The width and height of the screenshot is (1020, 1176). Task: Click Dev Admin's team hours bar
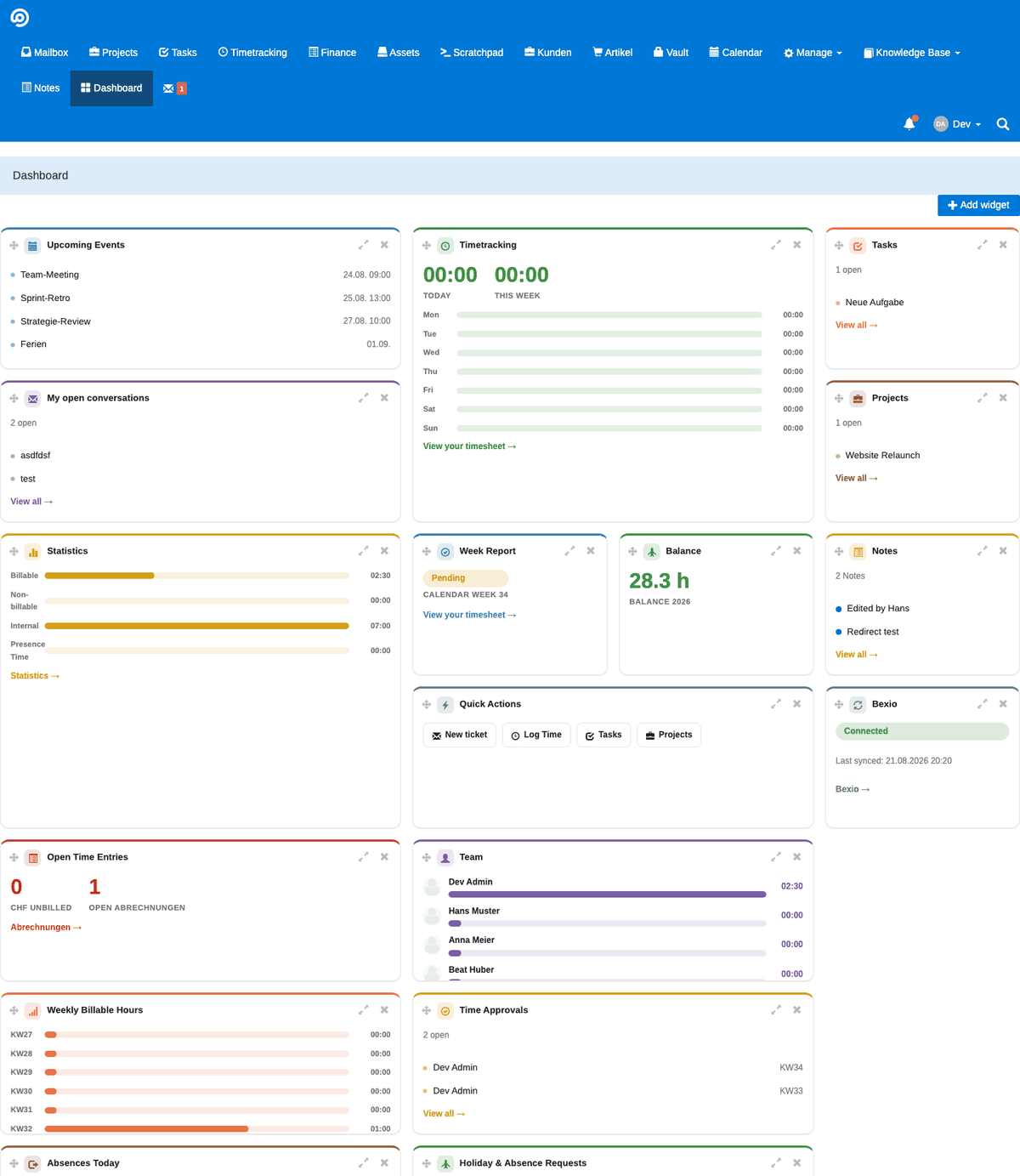608,895
